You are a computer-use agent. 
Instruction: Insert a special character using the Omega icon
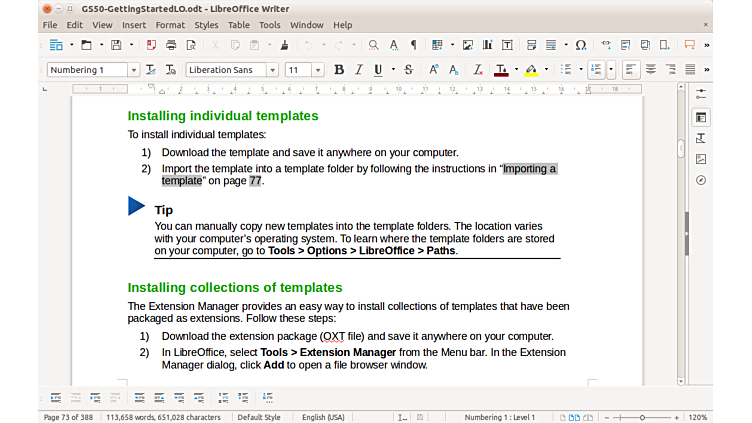tap(581, 45)
